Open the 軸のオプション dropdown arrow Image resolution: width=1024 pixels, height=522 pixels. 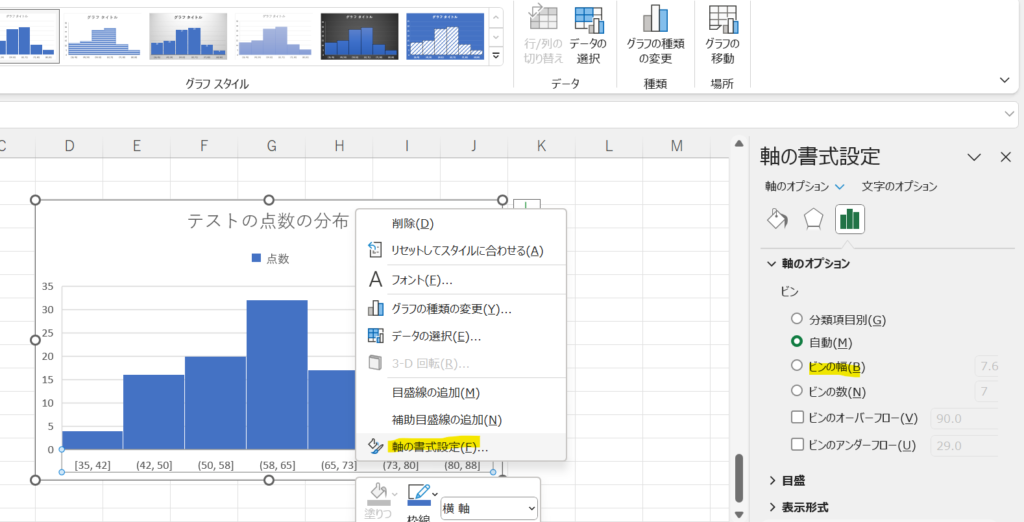pos(840,187)
